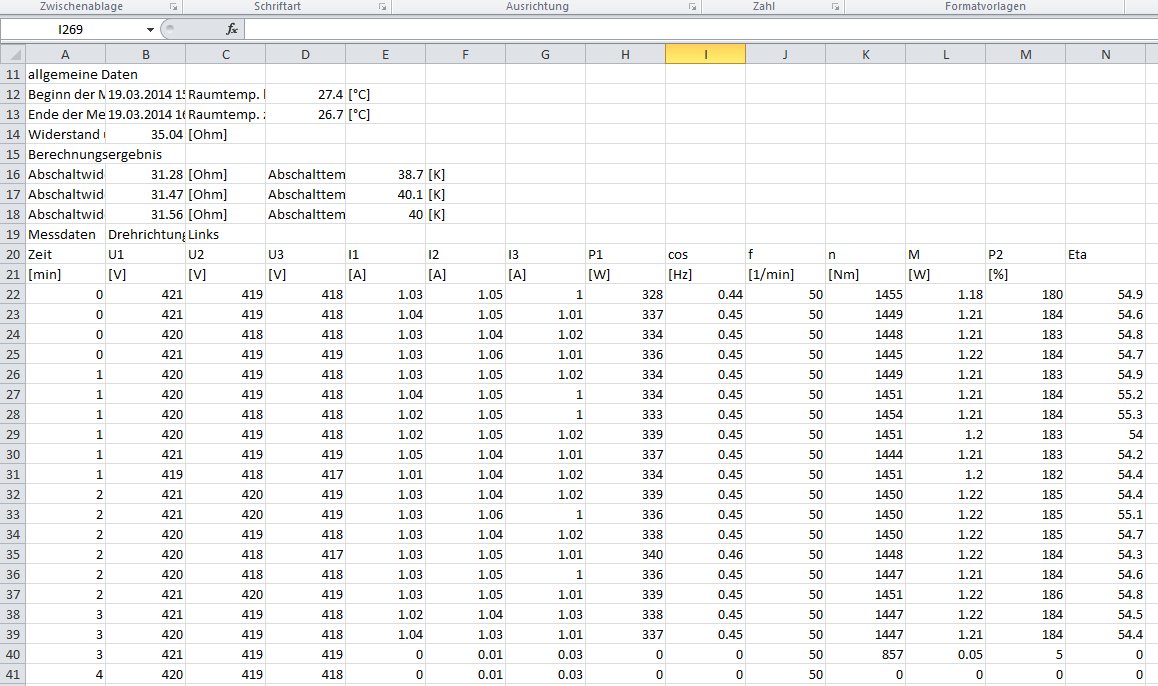
Task: Open the Schriftart dialog launcher
Action: (x=382, y=7)
